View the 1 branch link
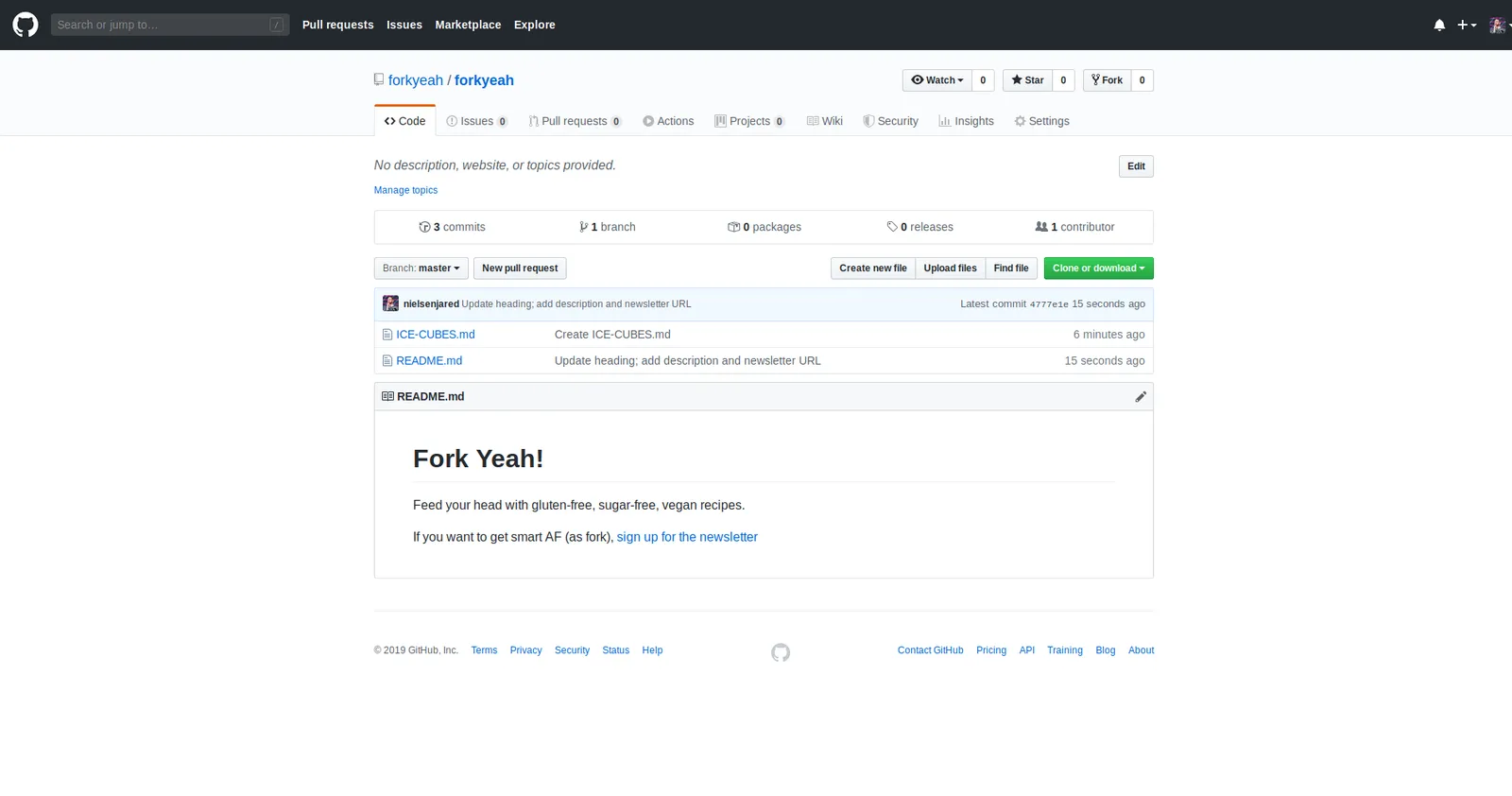This screenshot has height=796, width=1512. [x=608, y=227]
